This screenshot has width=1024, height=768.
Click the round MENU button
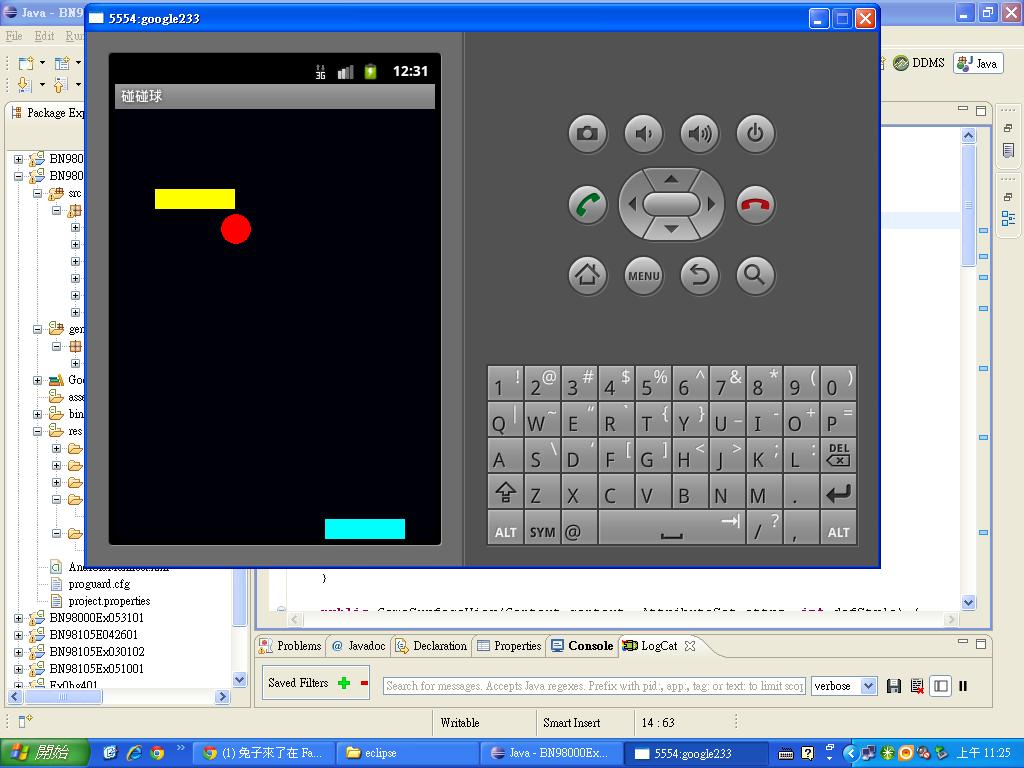(643, 276)
